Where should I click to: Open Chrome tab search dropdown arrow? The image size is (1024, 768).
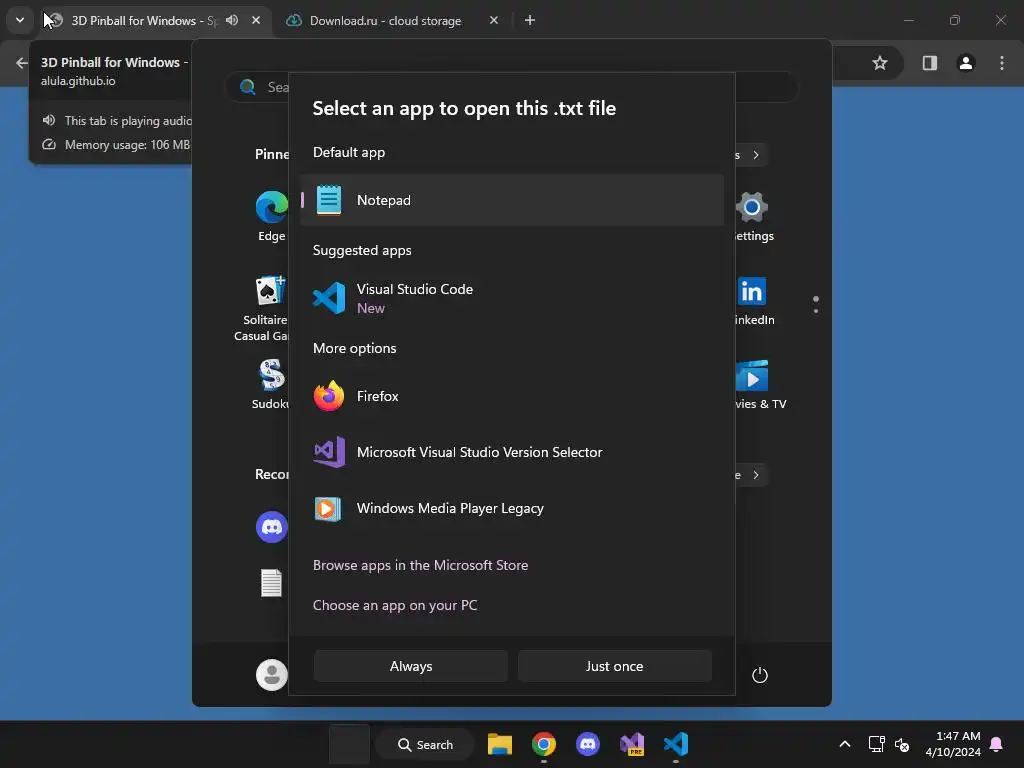(x=20, y=20)
